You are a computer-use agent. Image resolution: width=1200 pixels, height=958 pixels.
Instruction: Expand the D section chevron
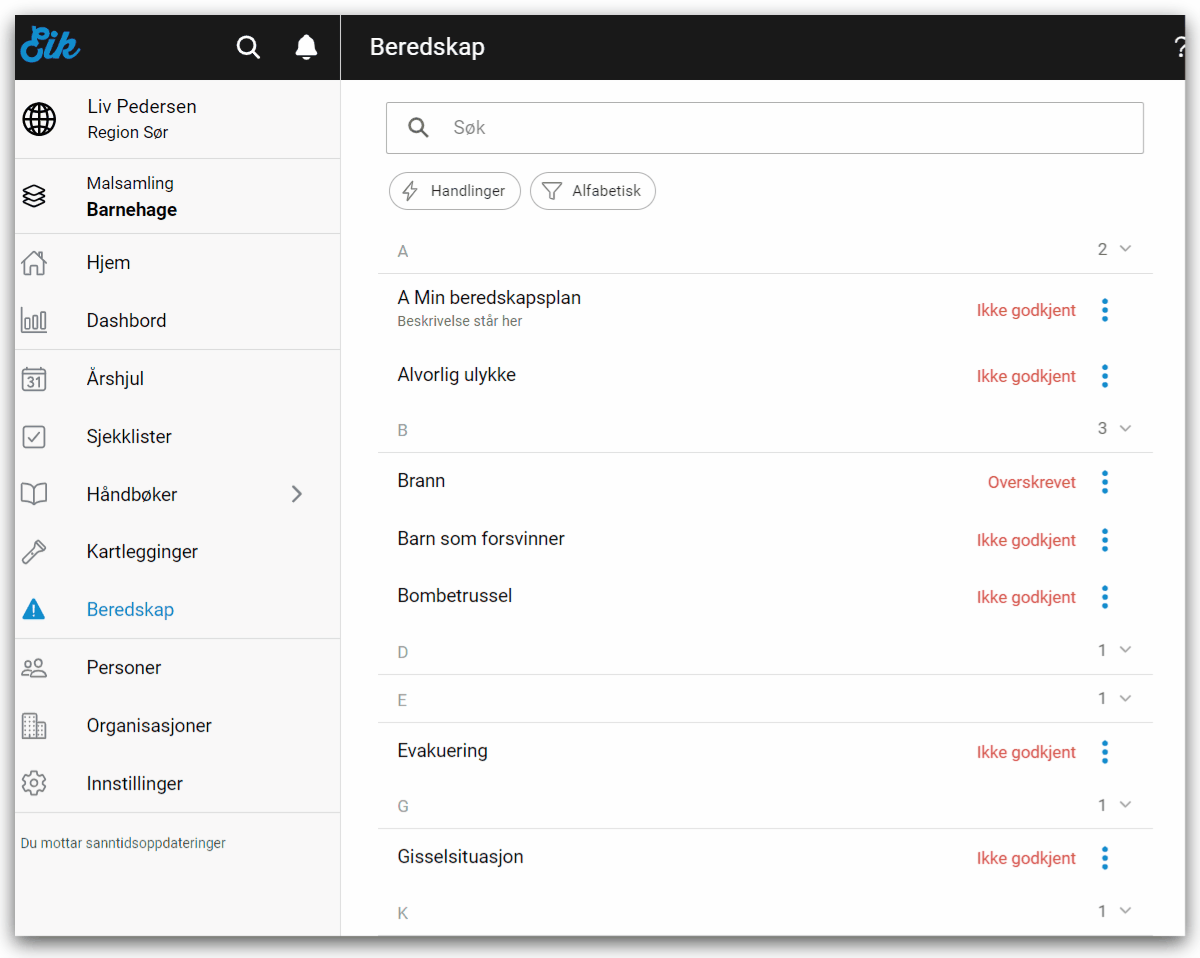coord(1125,650)
